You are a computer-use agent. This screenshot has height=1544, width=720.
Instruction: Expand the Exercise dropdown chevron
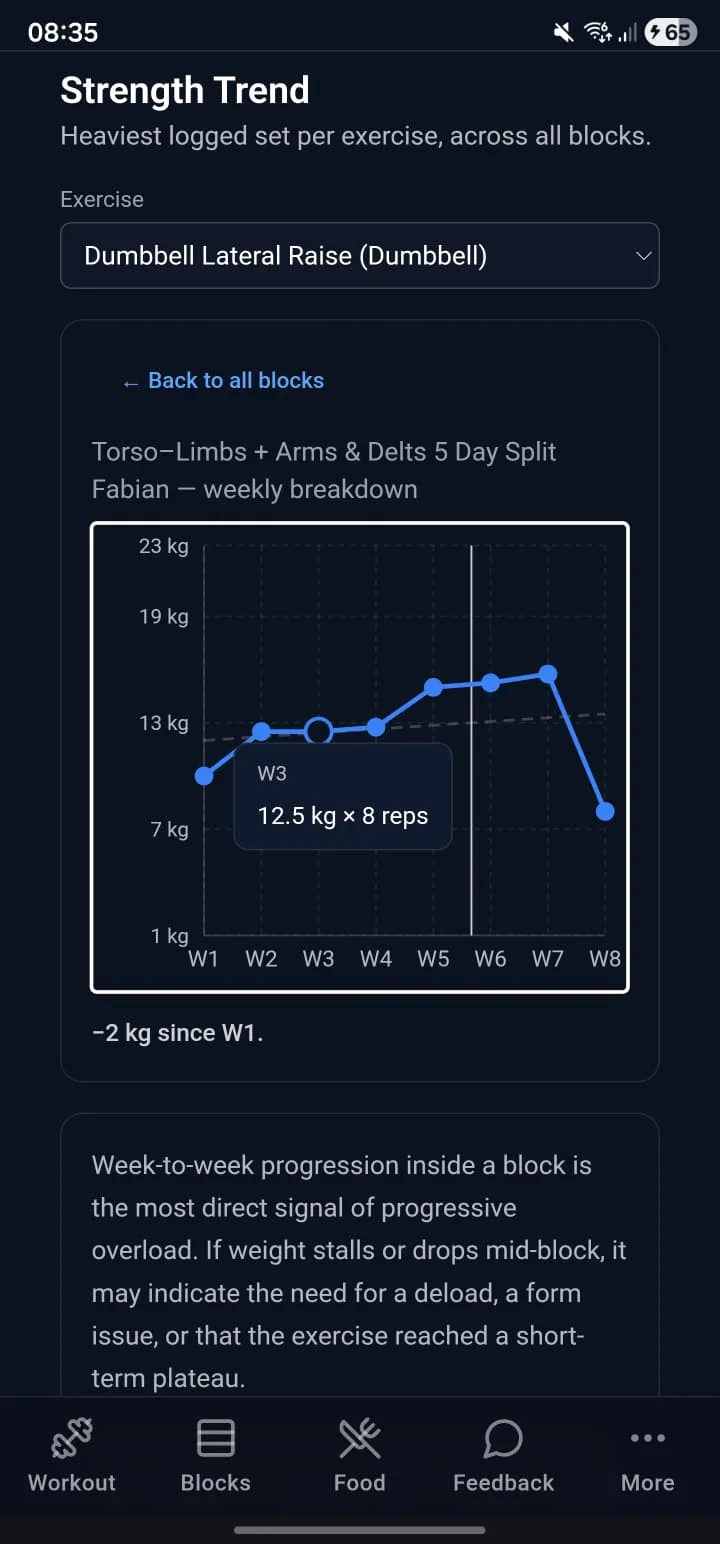(643, 256)
